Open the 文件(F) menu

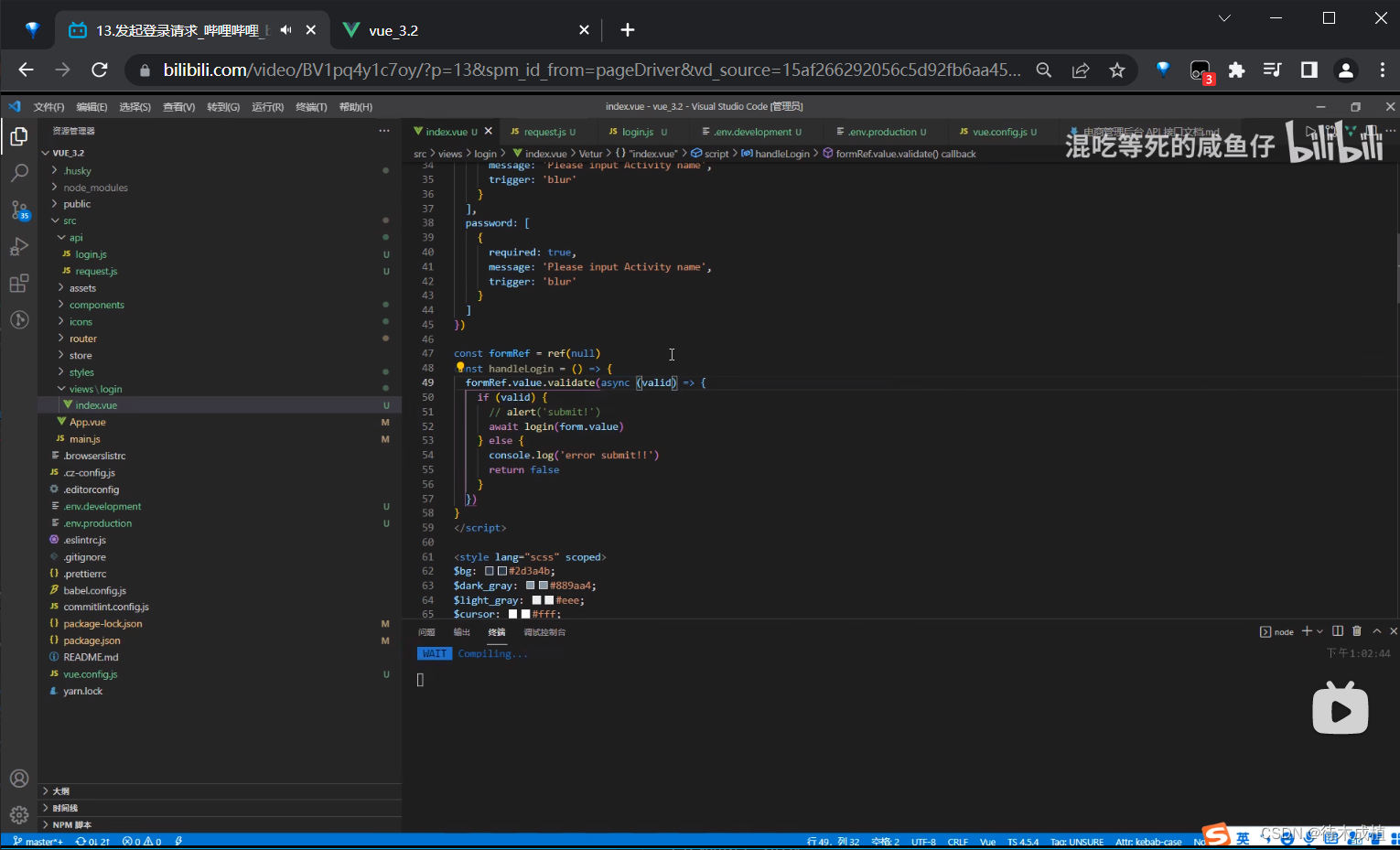tap(48, 107)
